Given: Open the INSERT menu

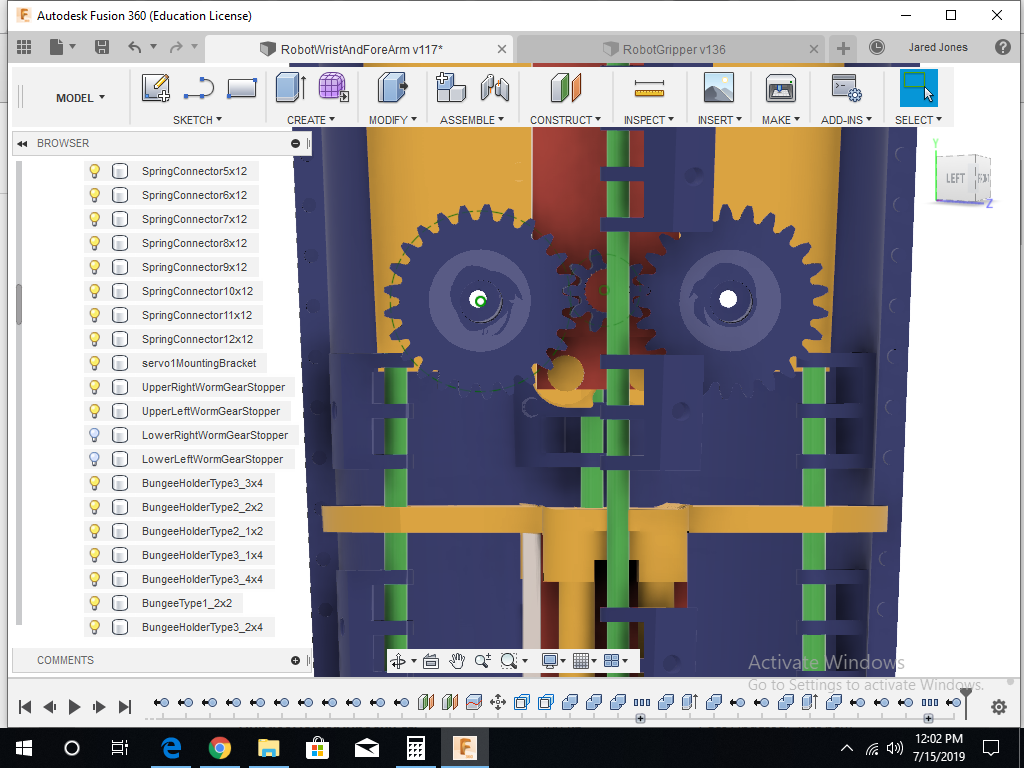Looking at the screenshot, I should point(720,120).
